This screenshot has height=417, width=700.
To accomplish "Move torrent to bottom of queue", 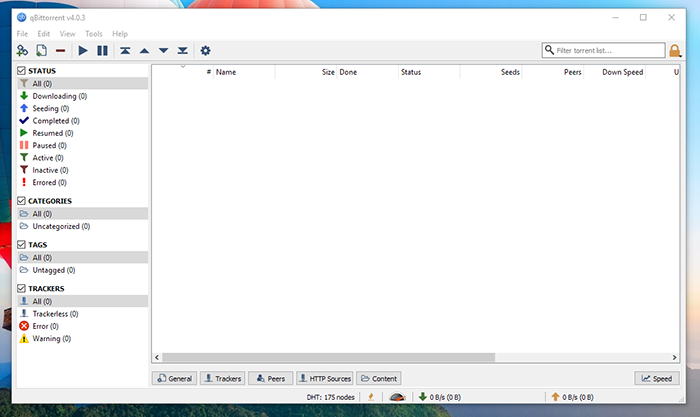I will point(183,50).
